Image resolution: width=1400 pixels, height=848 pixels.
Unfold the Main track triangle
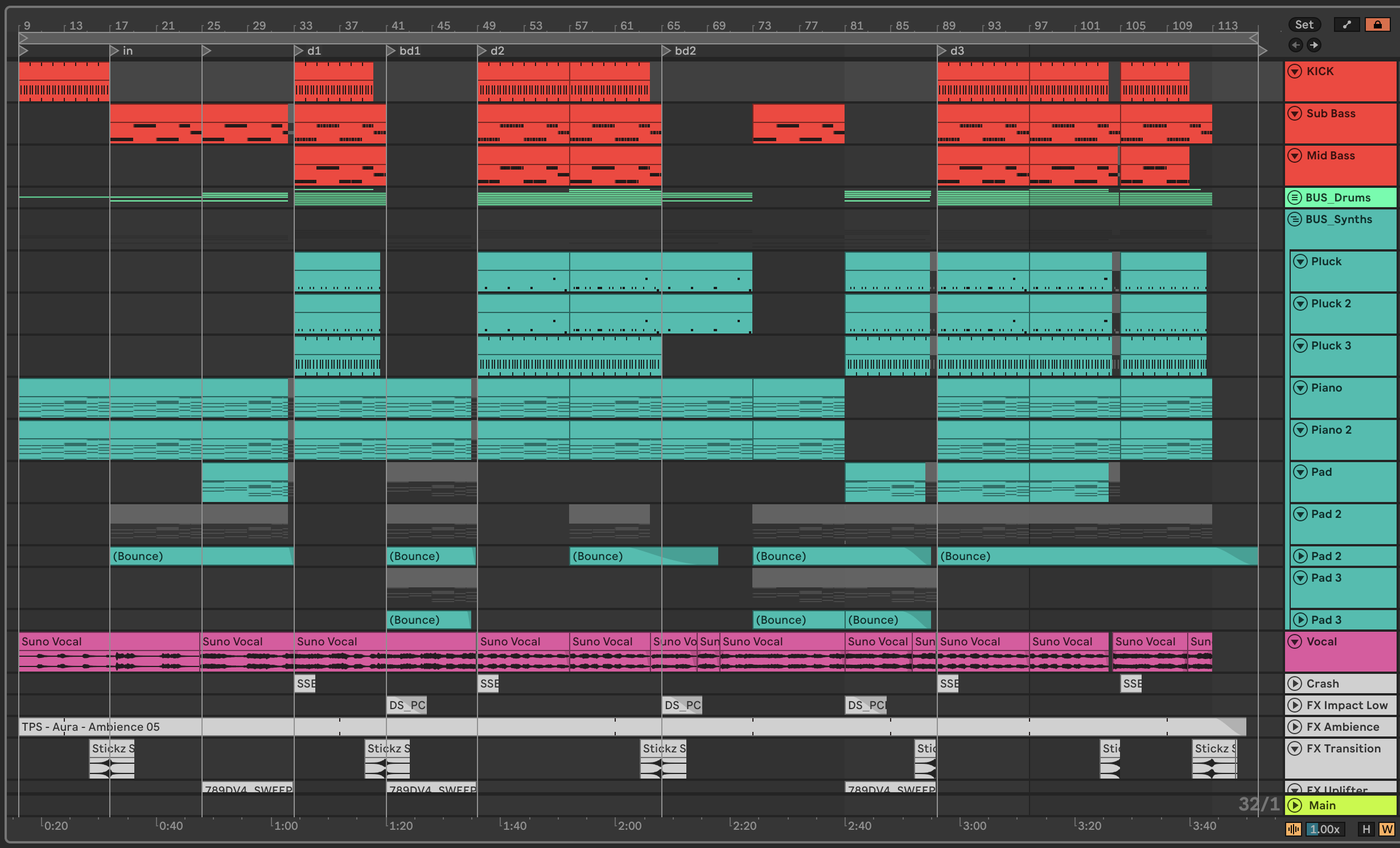tap(1295, 805)
